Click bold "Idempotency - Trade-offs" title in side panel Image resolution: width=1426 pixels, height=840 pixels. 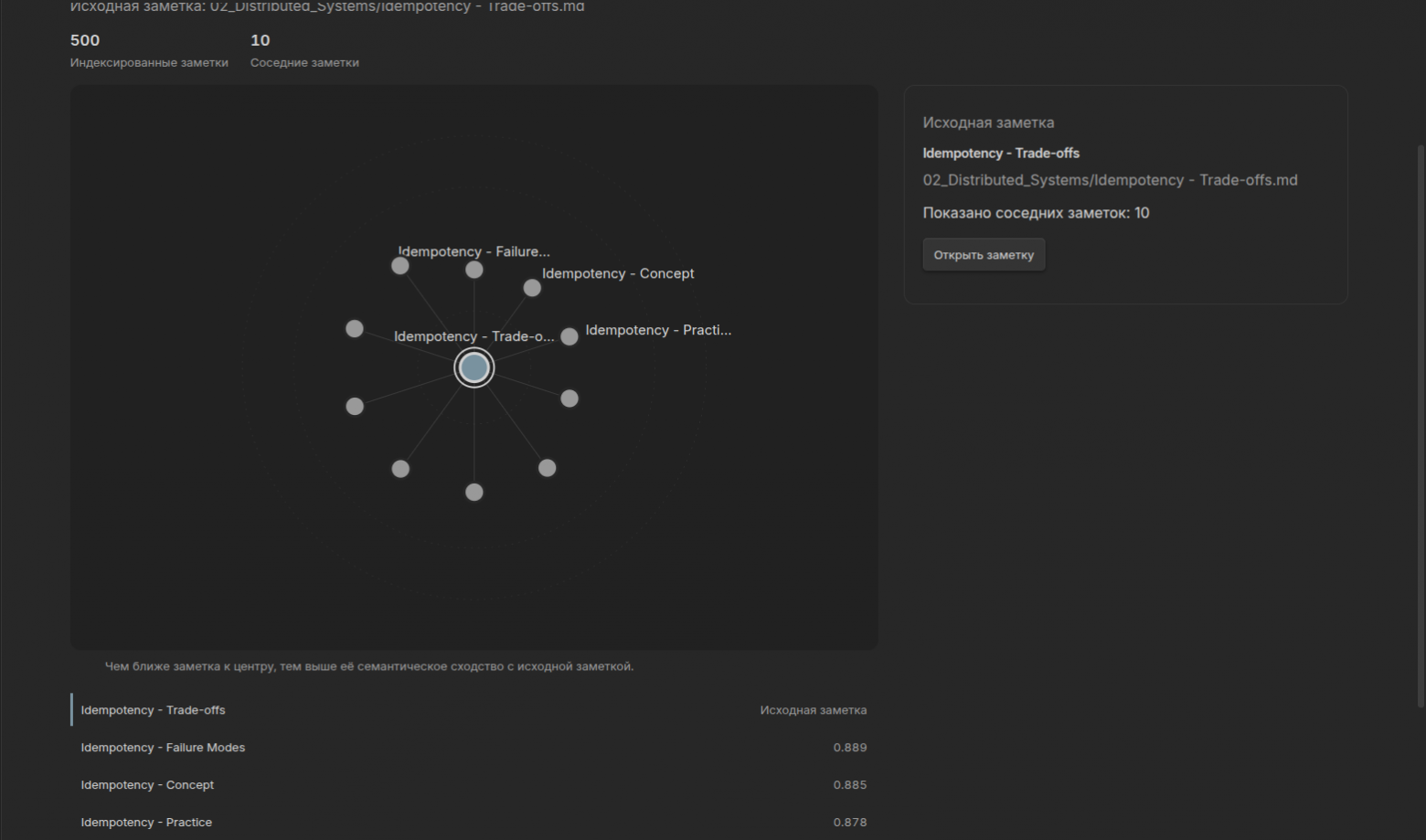pyautogui.click(x=1001, y=154)
